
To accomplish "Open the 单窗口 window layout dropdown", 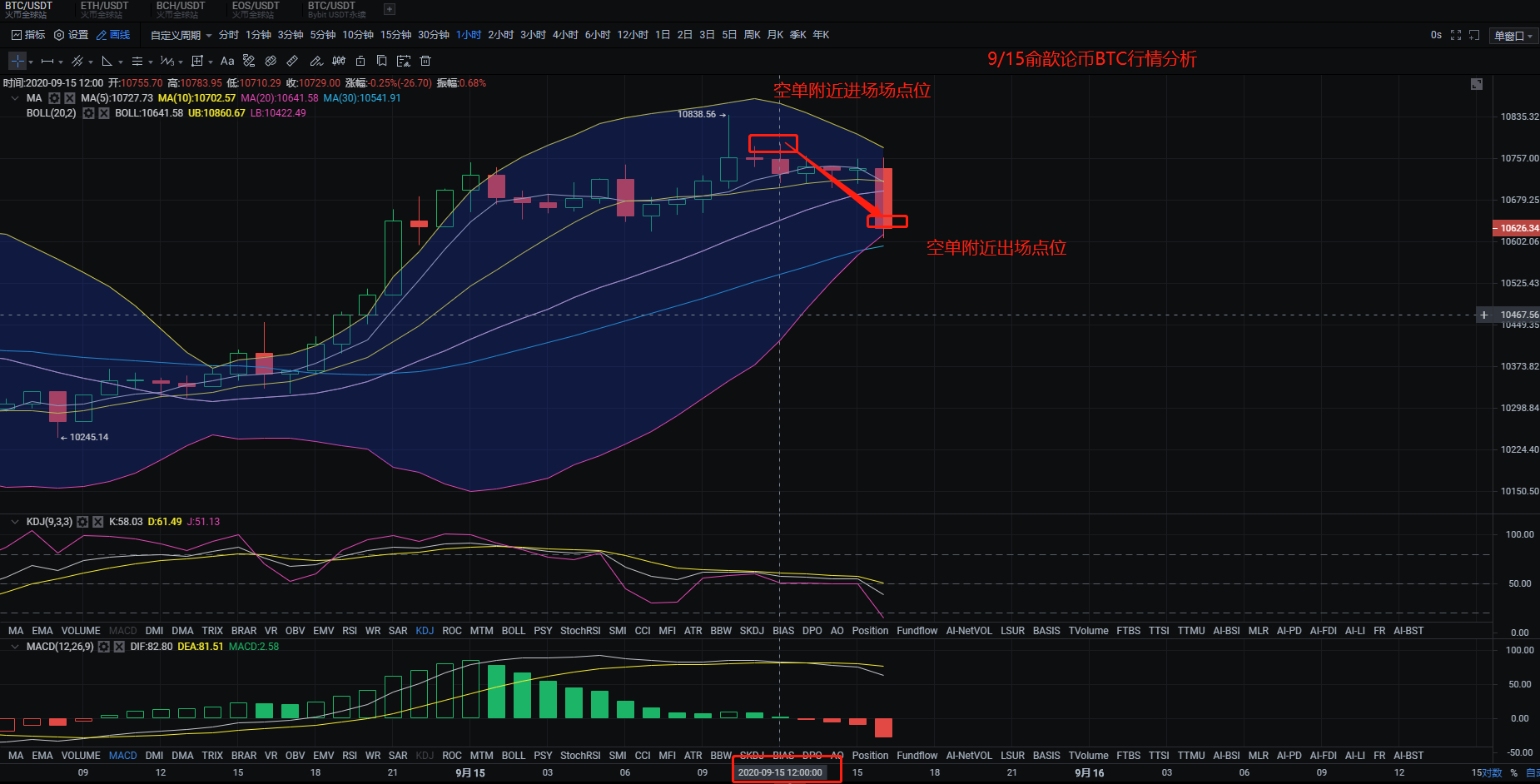I will tap(1513, 36).
